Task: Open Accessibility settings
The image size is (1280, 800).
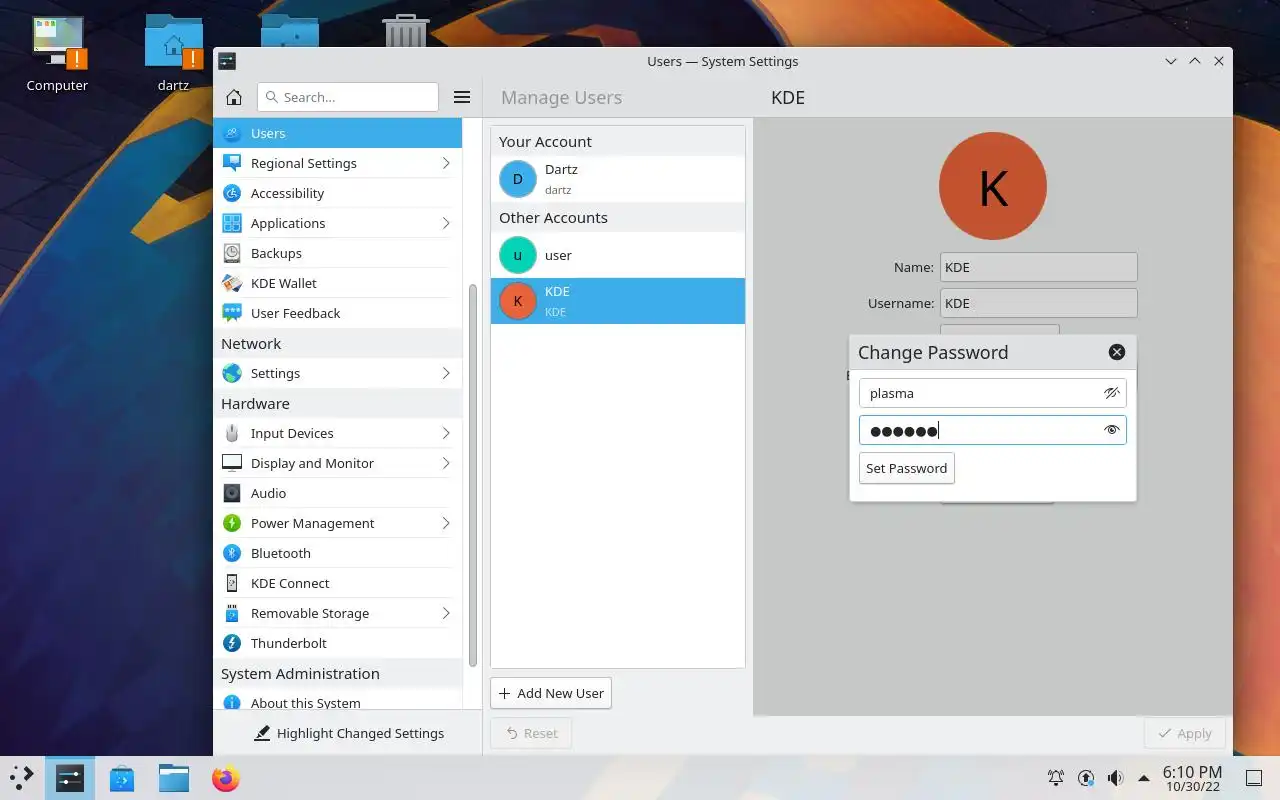Action: click(338, 193)
